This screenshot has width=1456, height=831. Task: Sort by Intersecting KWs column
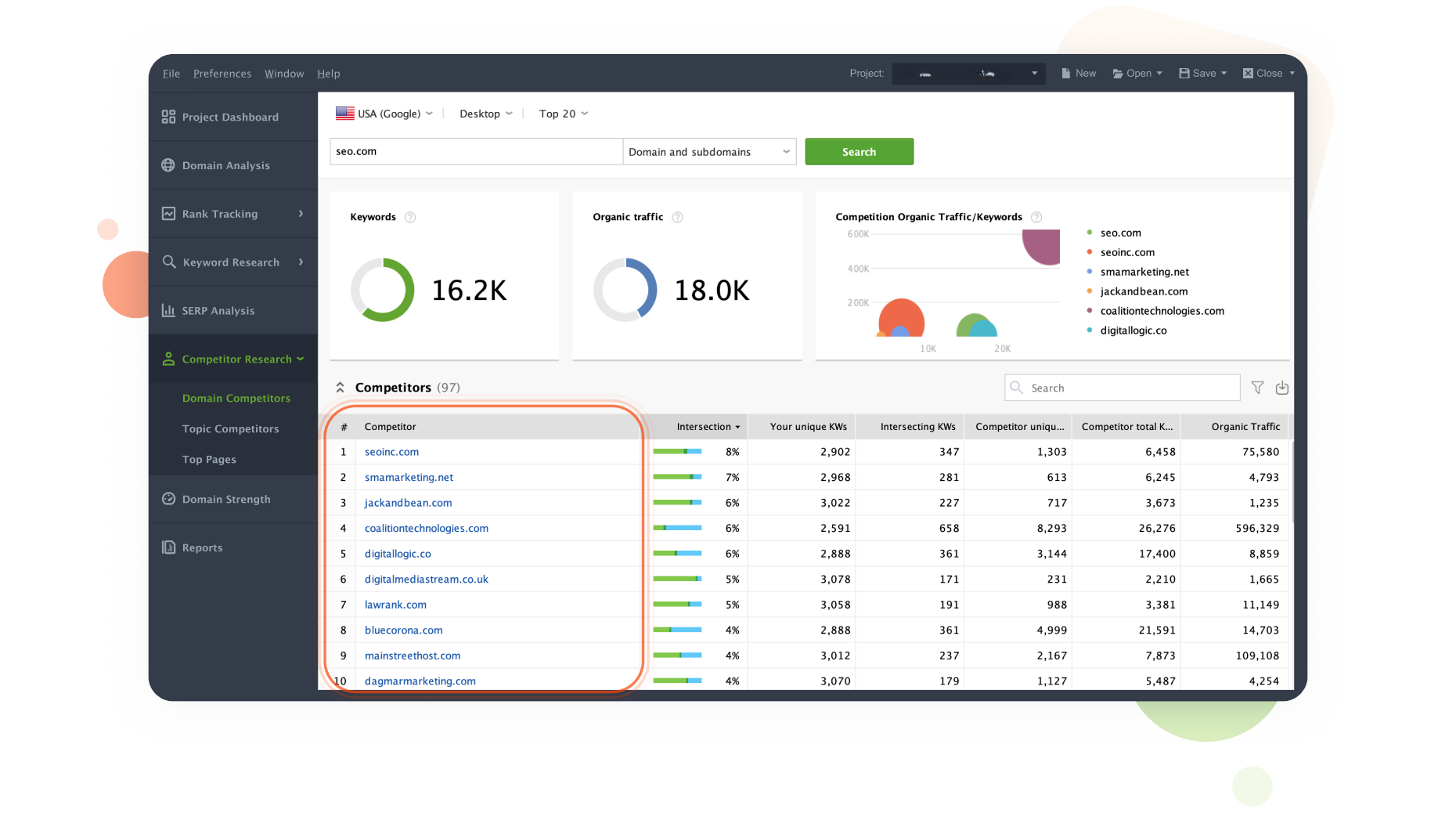910,427
